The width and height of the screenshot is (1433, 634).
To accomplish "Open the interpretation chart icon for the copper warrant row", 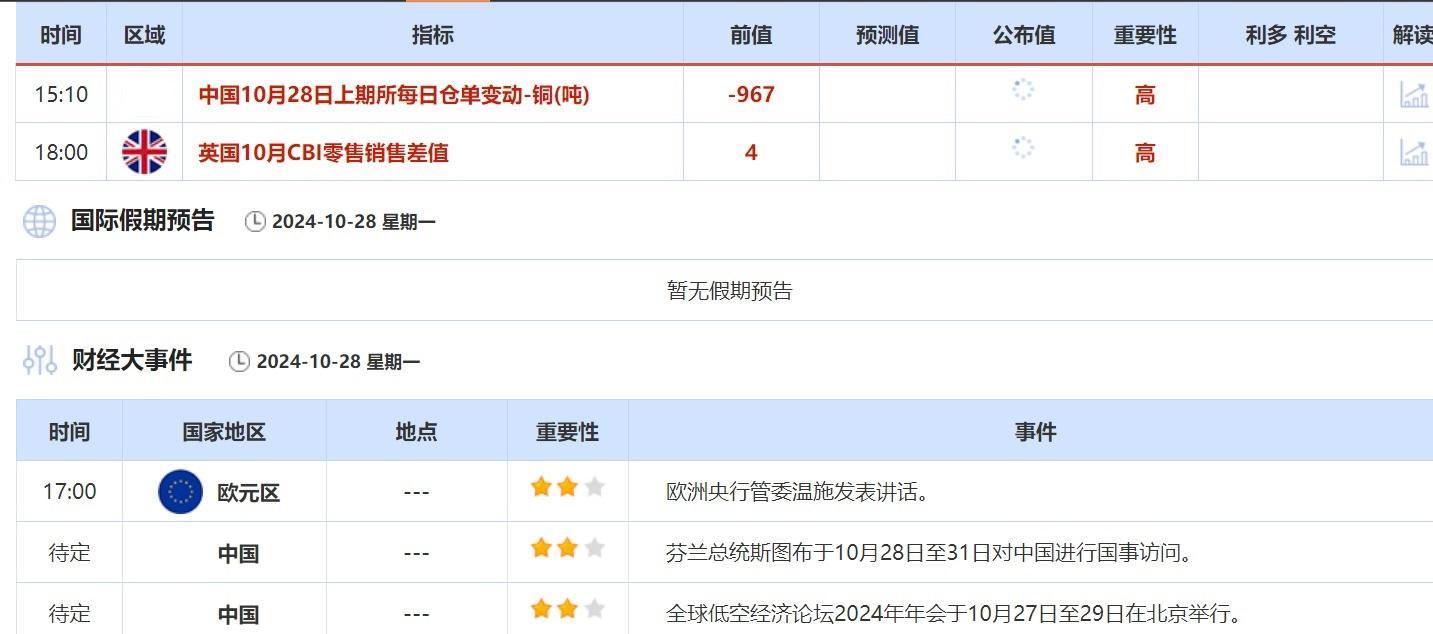I will 1412,94.
